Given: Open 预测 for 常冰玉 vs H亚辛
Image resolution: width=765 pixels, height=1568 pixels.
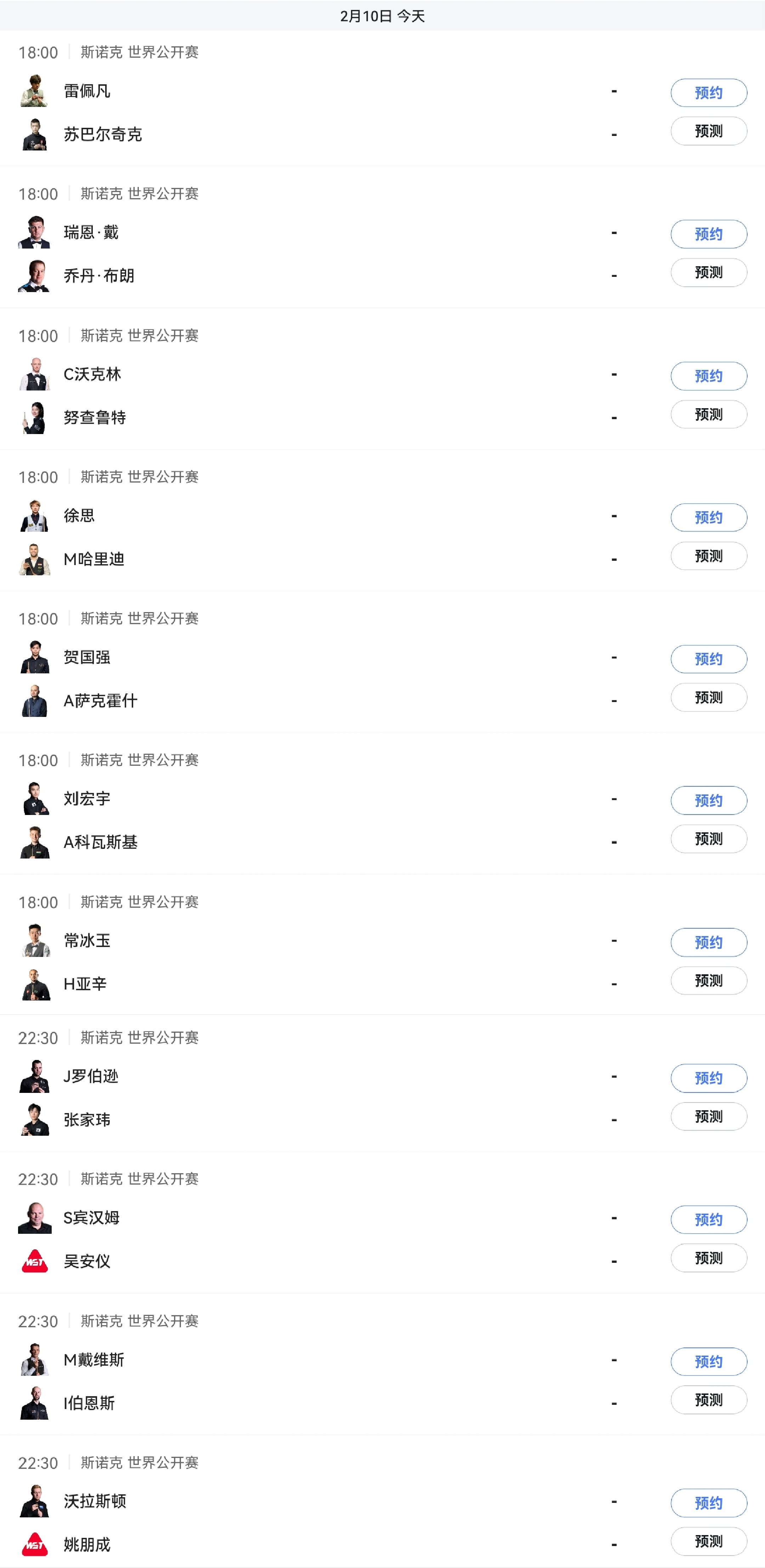Looking at the screenshot, I should pyautogui.click(x=708, y=981).
